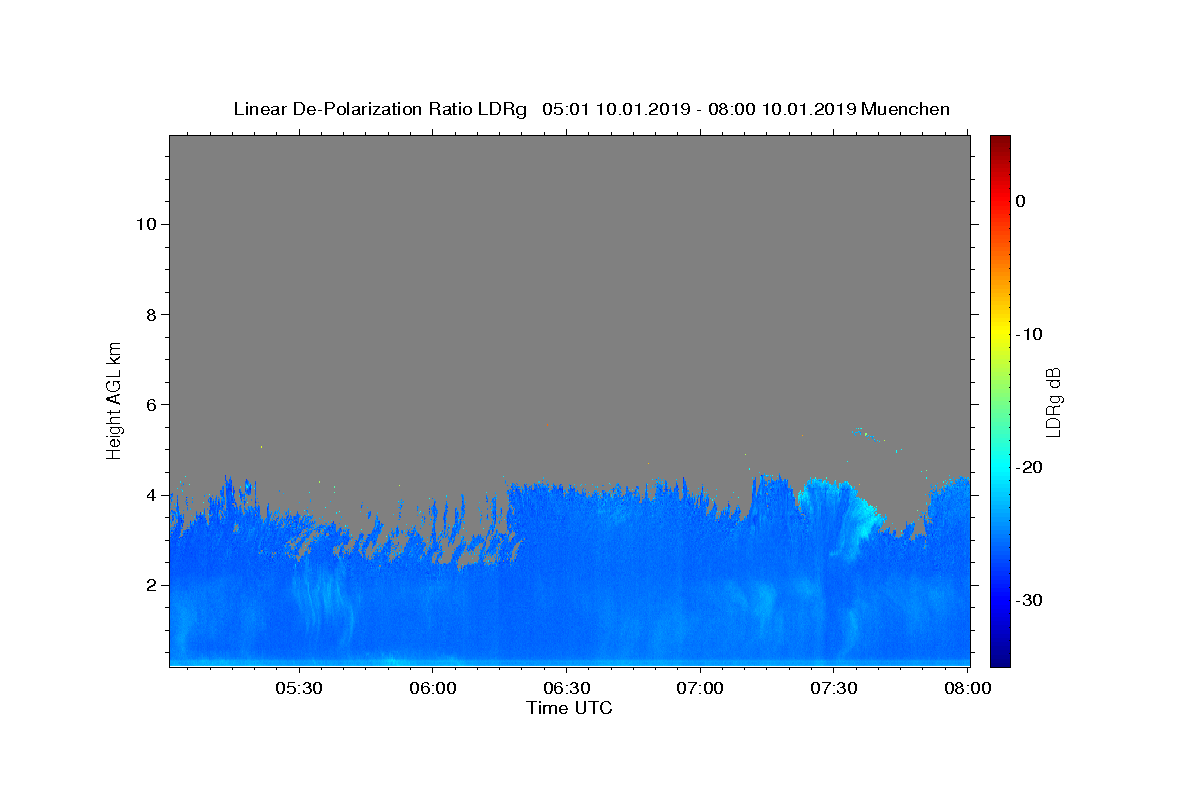The image size is (1200, 800).
Task: Click the '06:00' time tick label
Action: click(432, 688)
